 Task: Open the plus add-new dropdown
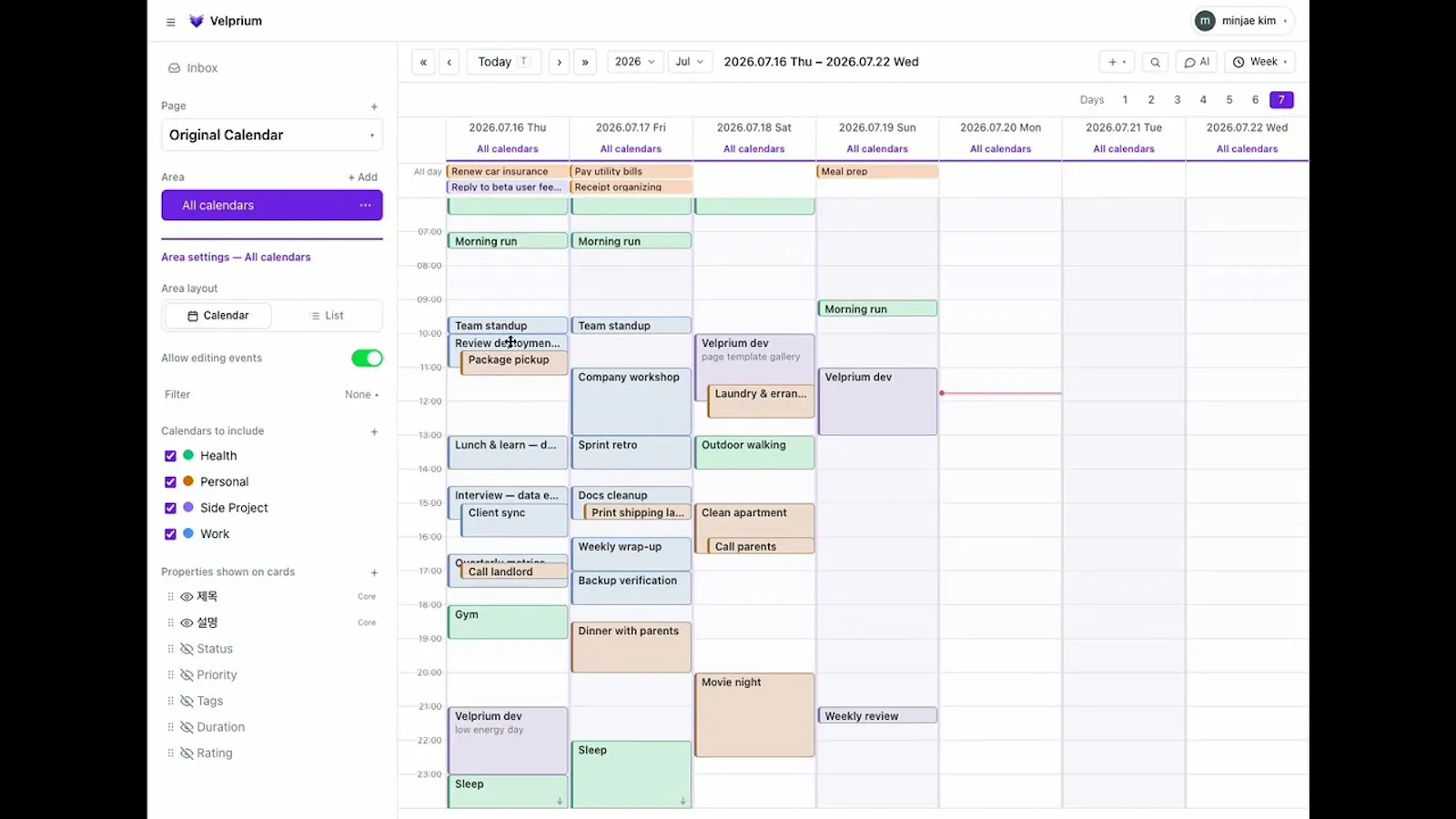click(x=1117, y=62)
